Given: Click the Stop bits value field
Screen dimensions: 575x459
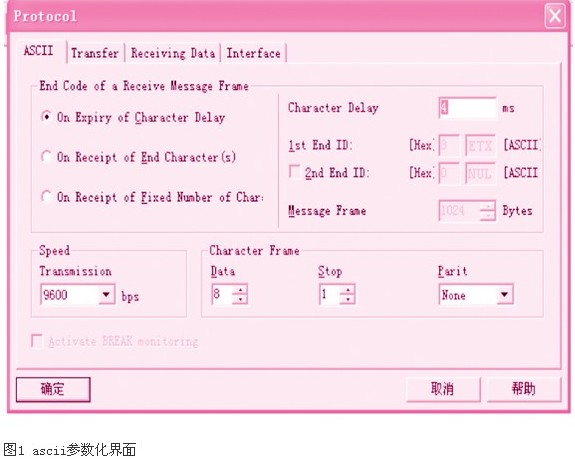Looking at the screenshot, I should [329, 294].
